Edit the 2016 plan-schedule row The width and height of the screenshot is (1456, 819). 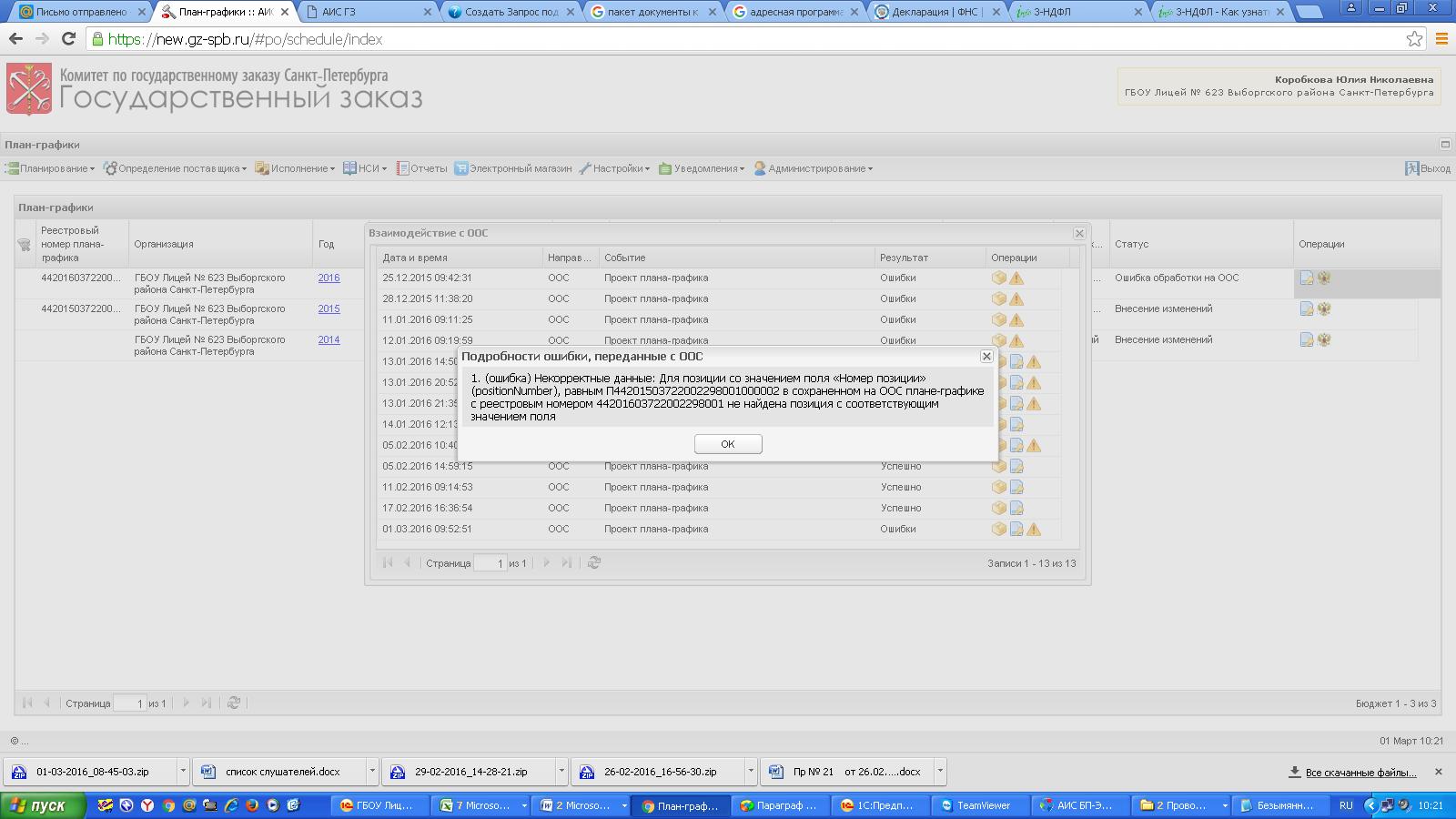tap(1307, 278)
